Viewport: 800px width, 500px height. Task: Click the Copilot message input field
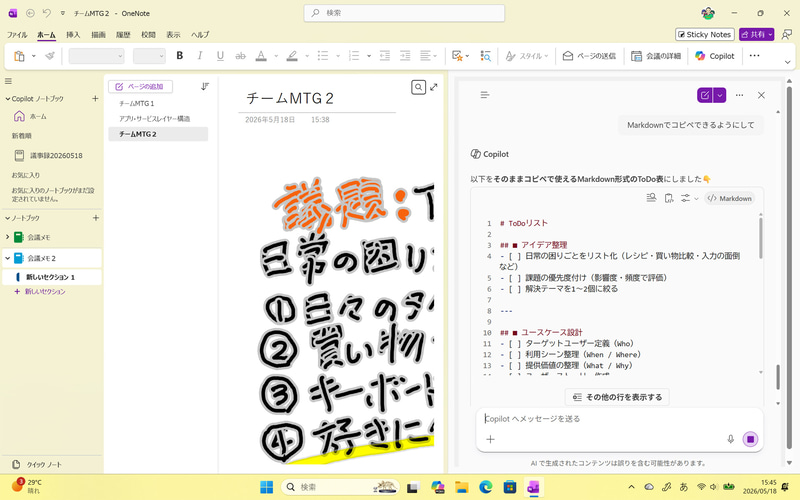619,419
